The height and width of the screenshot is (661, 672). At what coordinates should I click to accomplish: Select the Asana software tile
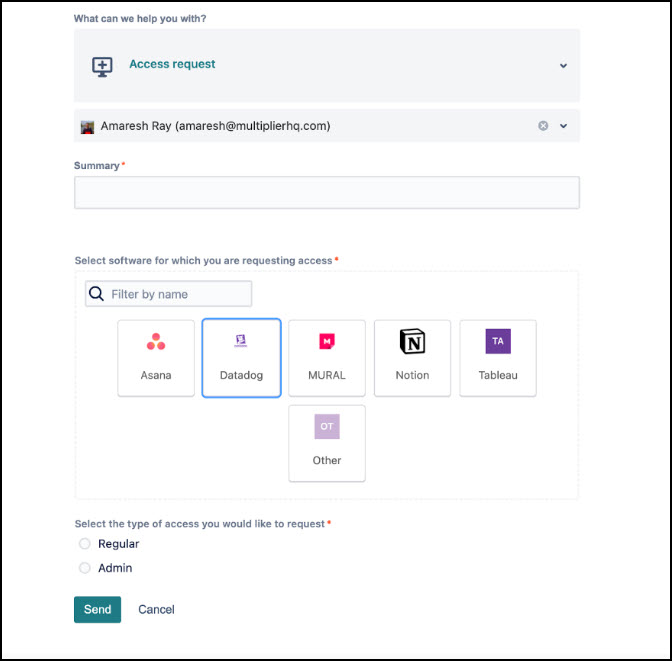[x=156, y=358]
